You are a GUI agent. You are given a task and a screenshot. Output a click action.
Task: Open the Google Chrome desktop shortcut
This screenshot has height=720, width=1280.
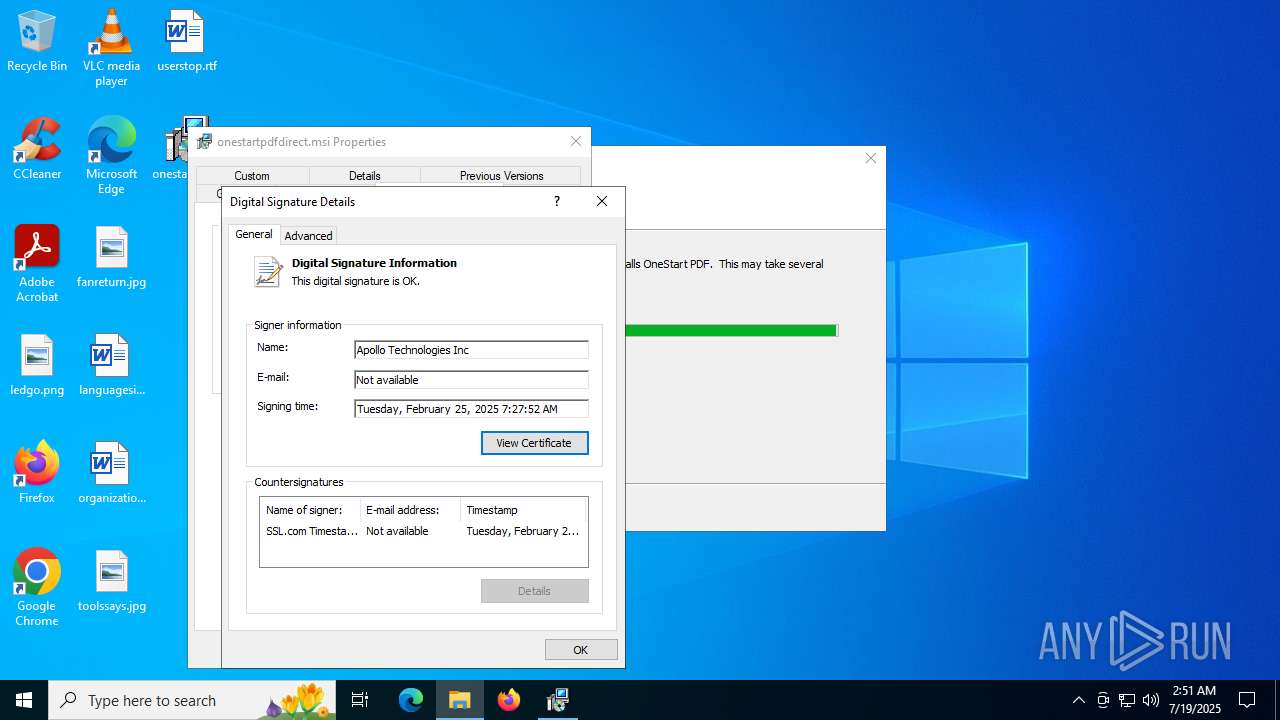click(37, 588)
